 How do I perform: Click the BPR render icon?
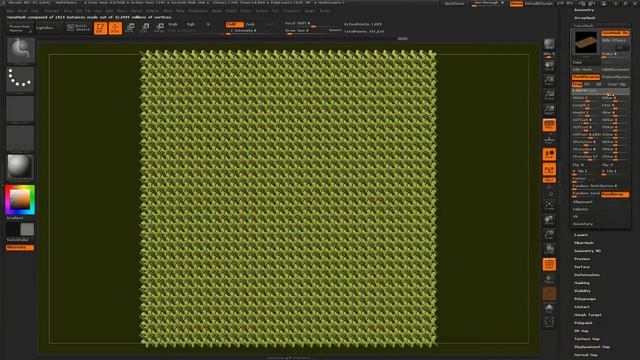549,44
